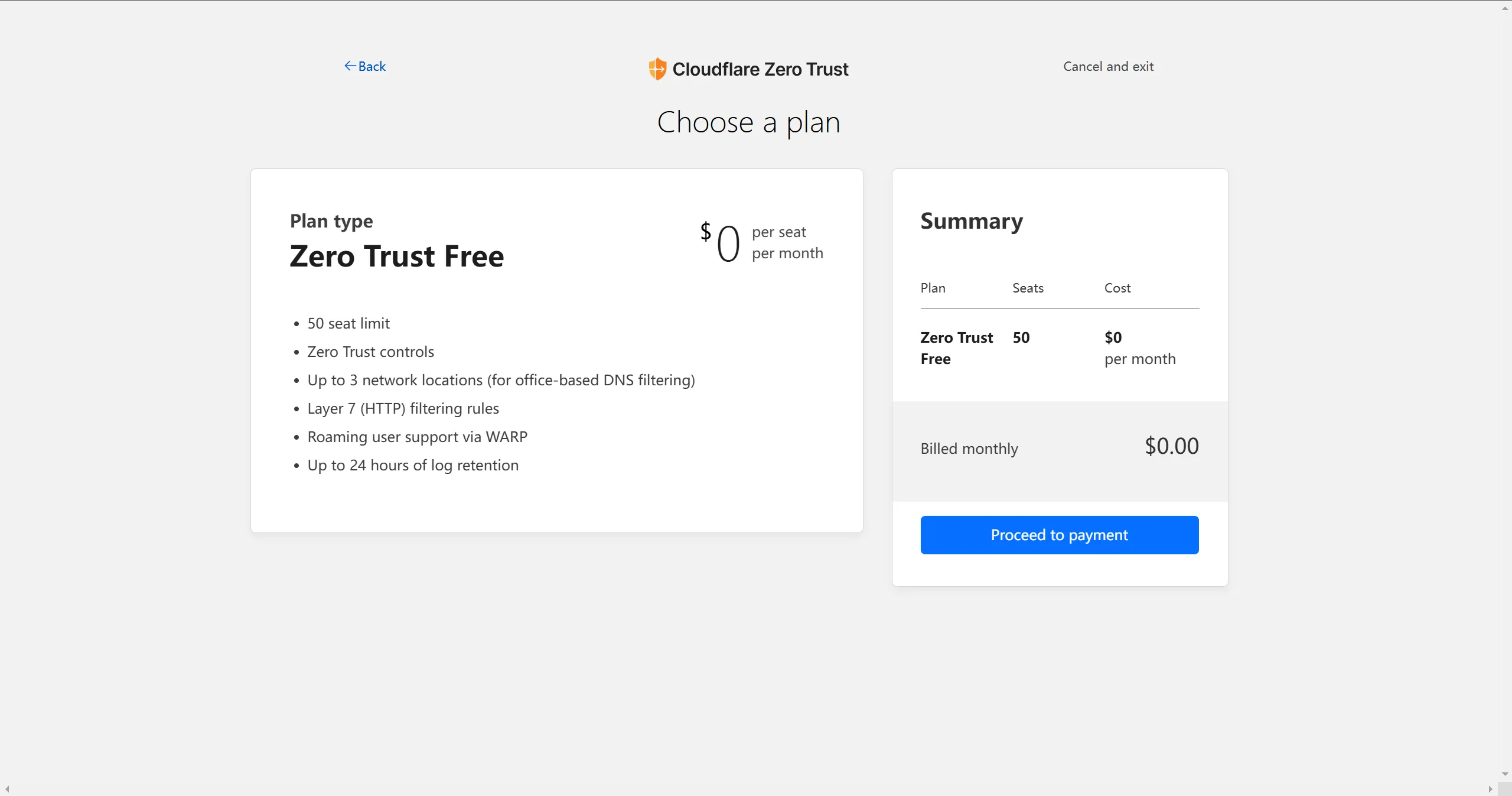Image resolution: width=1512 pixels, height=796 pixels.
Task: Click the Seats column header
Action: pos(1028,288)
